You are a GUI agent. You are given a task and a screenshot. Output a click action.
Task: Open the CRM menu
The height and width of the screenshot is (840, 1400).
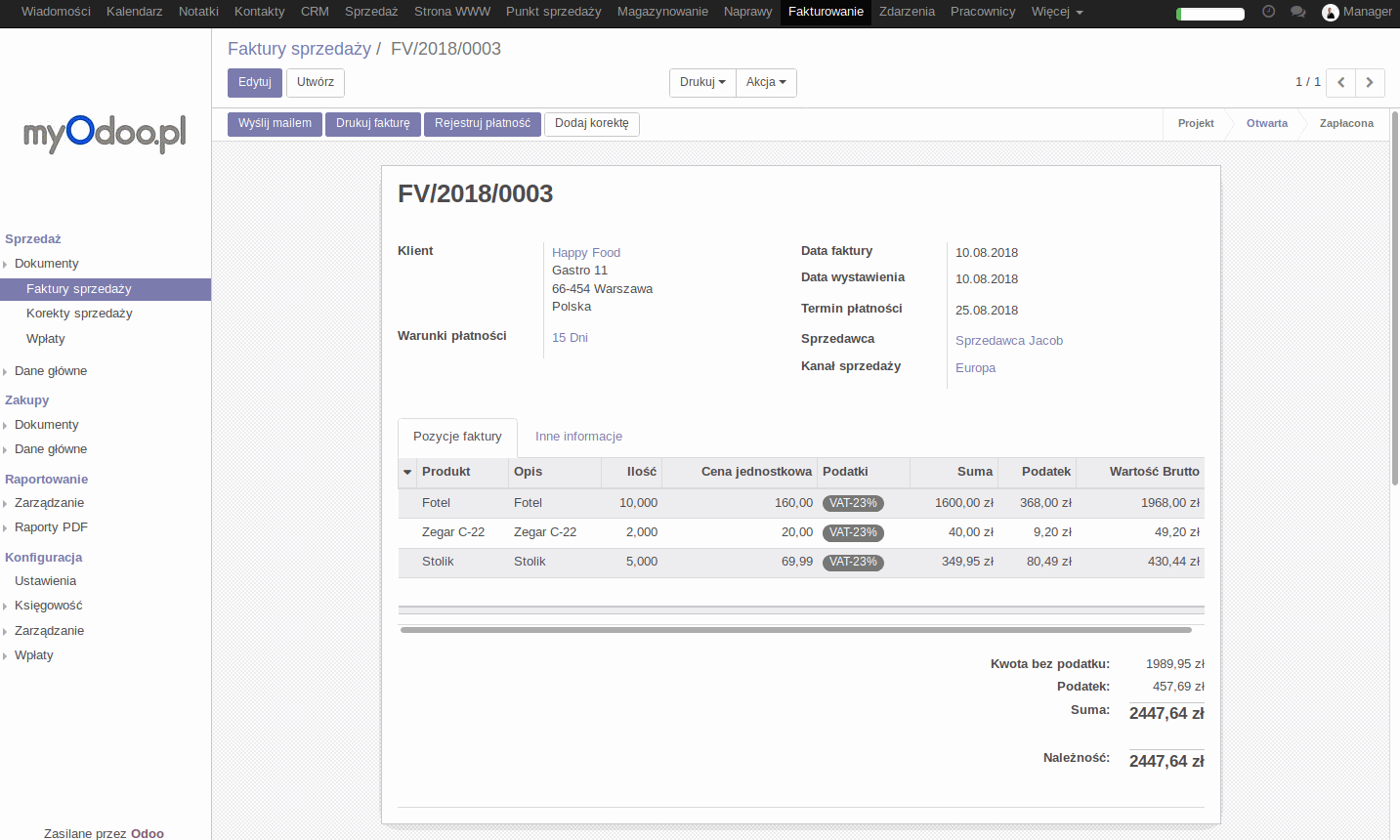pos(315,12)
